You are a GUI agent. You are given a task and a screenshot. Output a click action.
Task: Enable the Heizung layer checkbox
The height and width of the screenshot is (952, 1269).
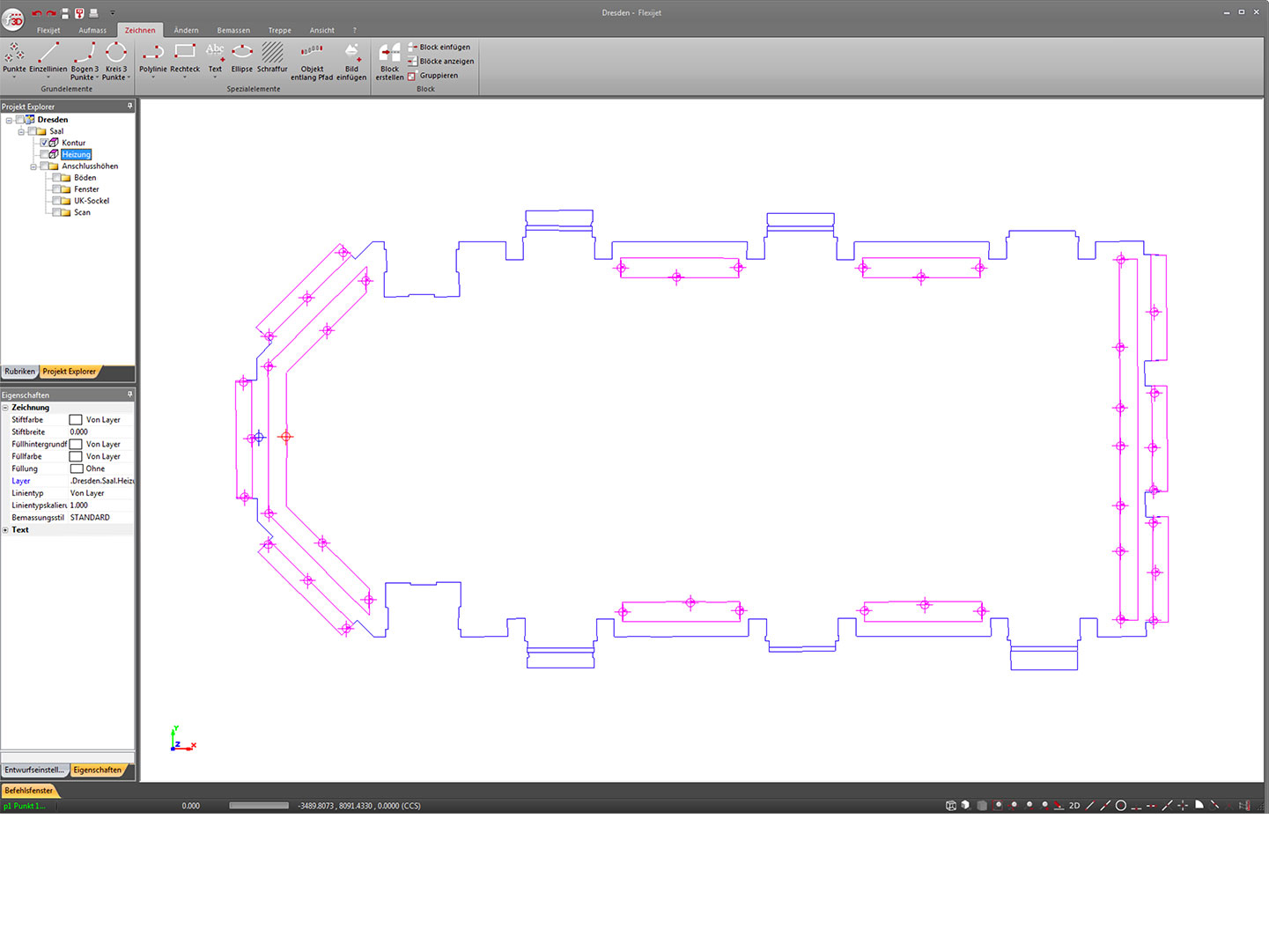(44, 154)
